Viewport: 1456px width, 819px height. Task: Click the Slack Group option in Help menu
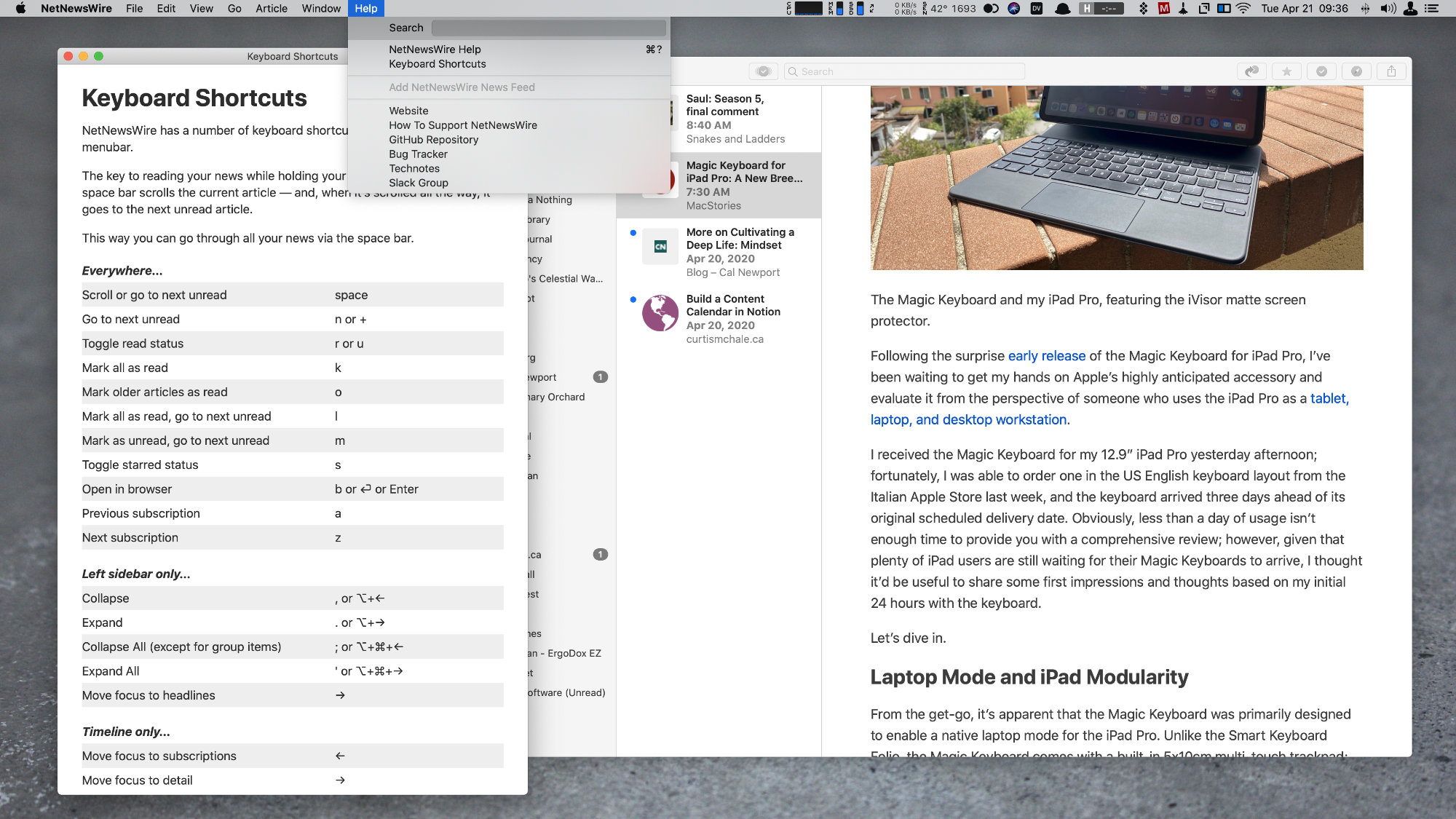[418, 182]
